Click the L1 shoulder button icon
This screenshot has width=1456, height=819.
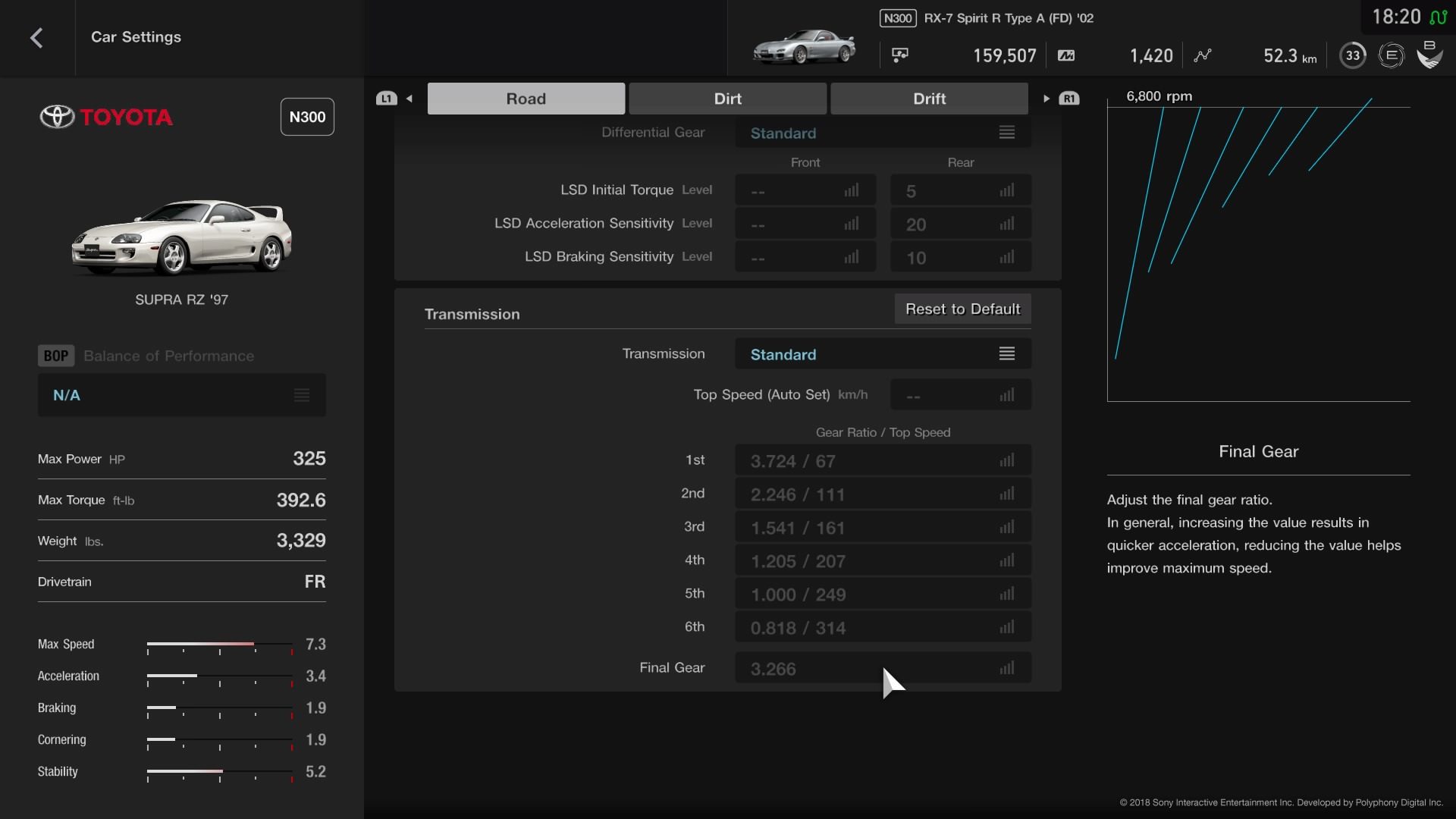point(386,99)
